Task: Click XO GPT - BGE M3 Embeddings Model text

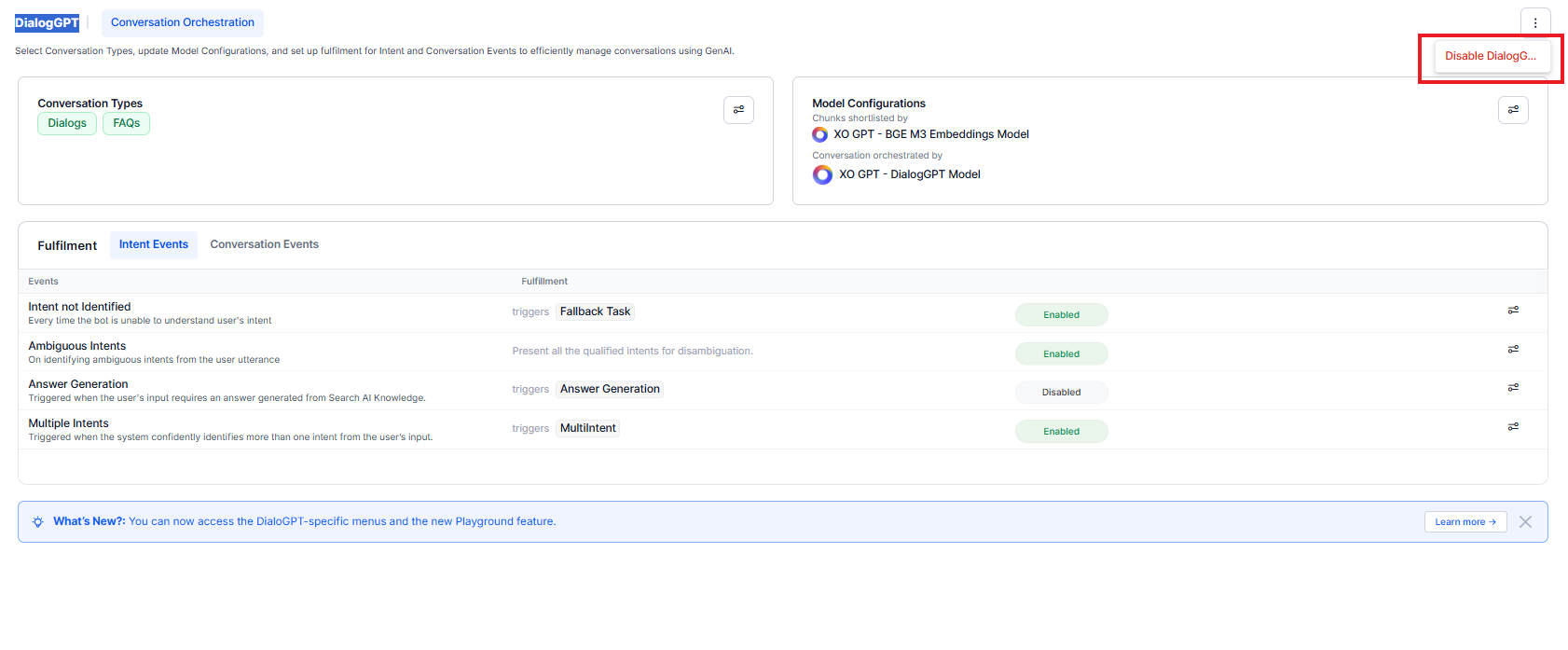Action: pyautogui.click(x=931, y=134)
